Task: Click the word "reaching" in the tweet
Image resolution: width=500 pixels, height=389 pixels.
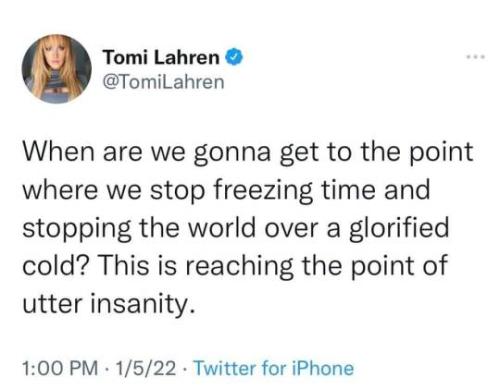Action: point(239,267)
